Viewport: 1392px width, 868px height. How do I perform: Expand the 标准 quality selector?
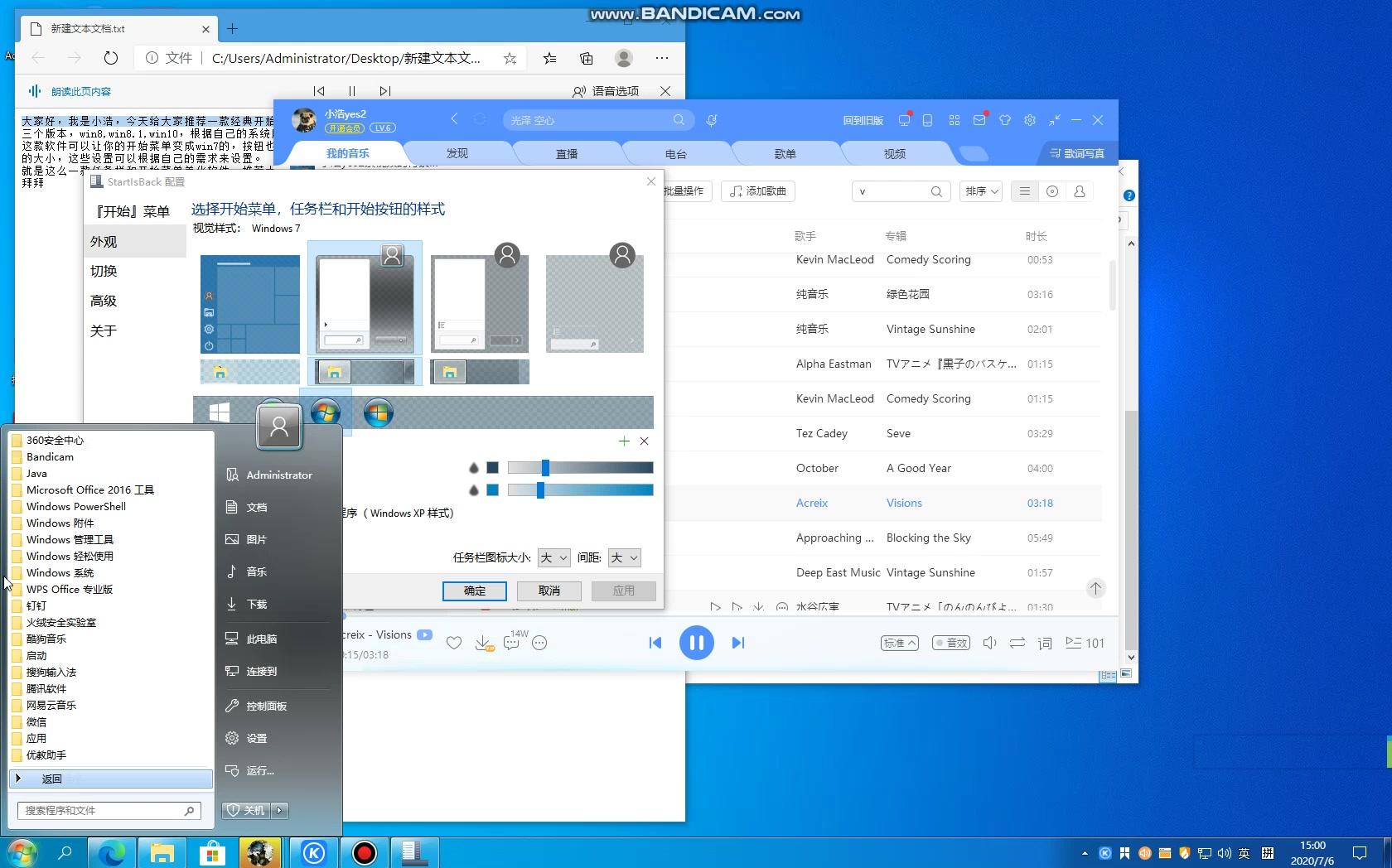click(900, 643)
